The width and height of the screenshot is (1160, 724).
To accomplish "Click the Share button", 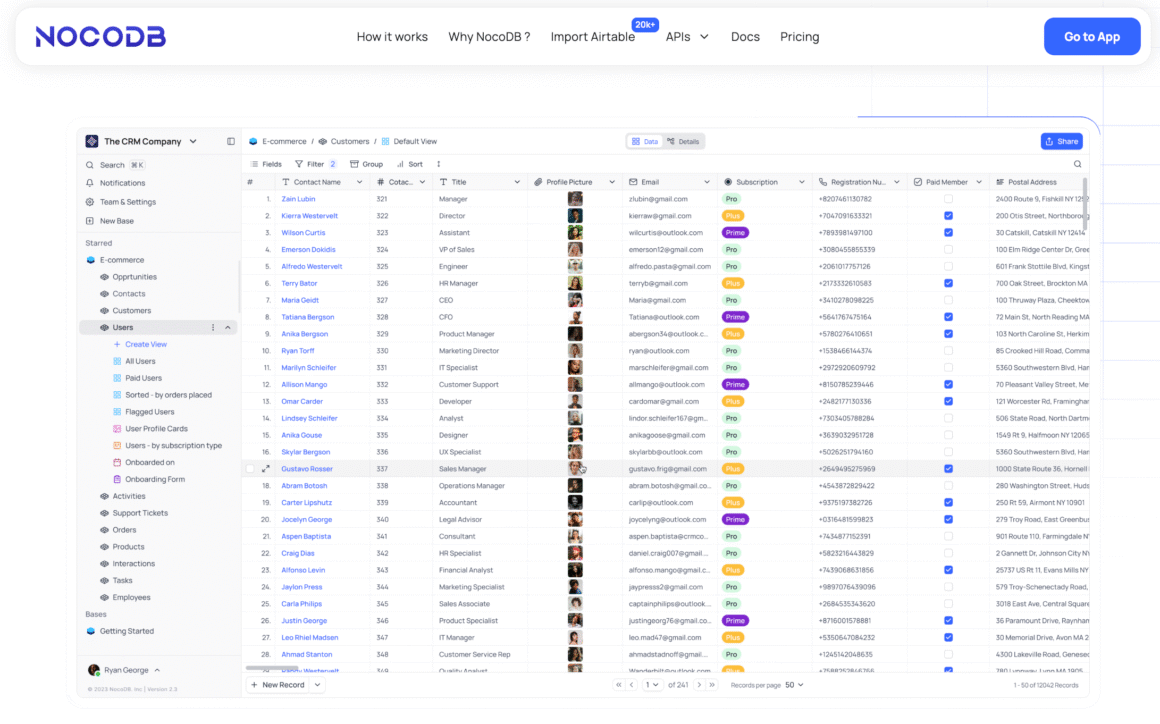I will (1061, 142).
